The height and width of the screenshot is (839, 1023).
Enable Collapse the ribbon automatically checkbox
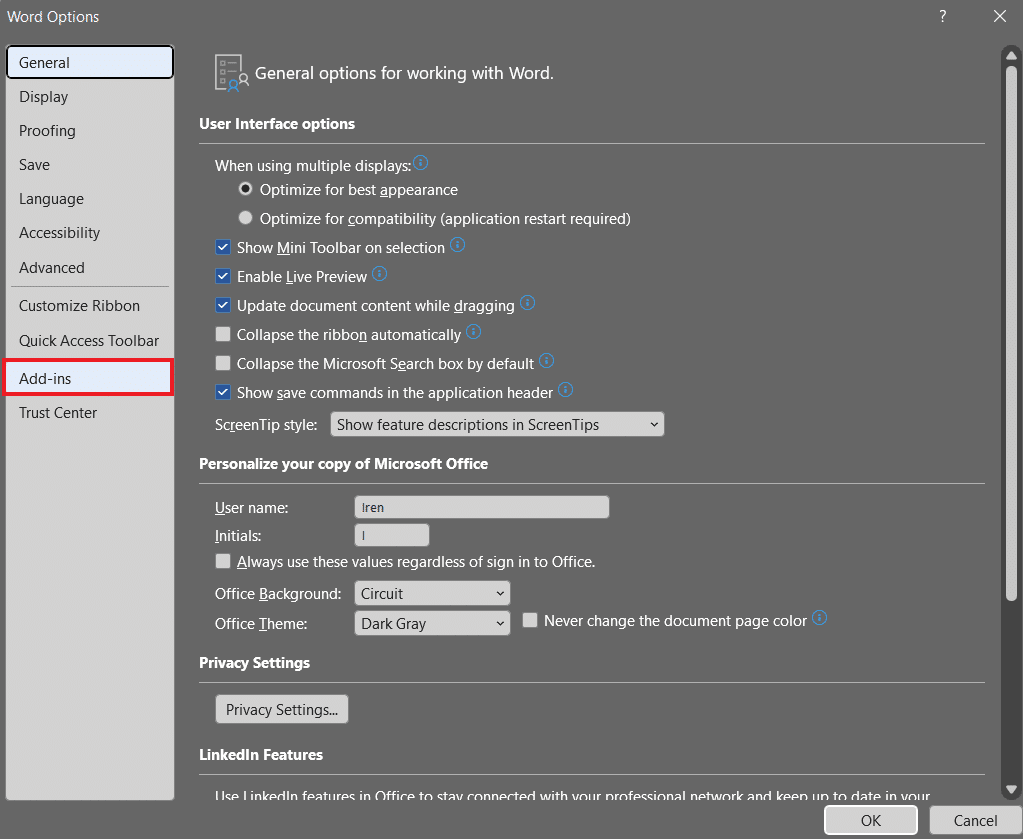click(223, 335)
